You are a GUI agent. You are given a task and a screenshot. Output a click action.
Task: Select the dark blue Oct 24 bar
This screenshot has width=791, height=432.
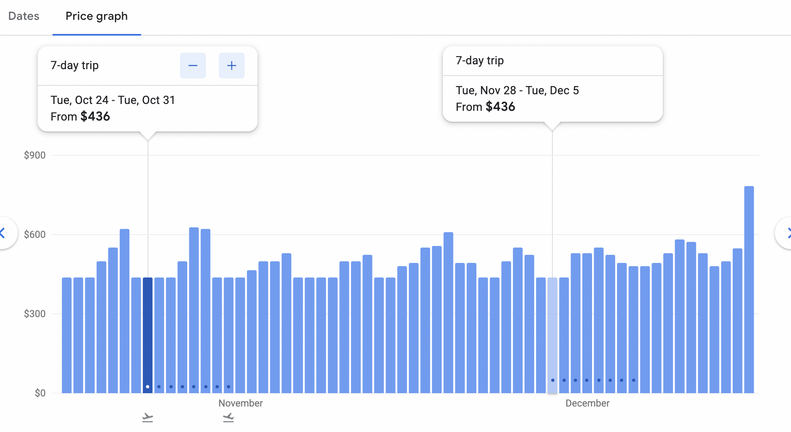[x=148, y=335]
